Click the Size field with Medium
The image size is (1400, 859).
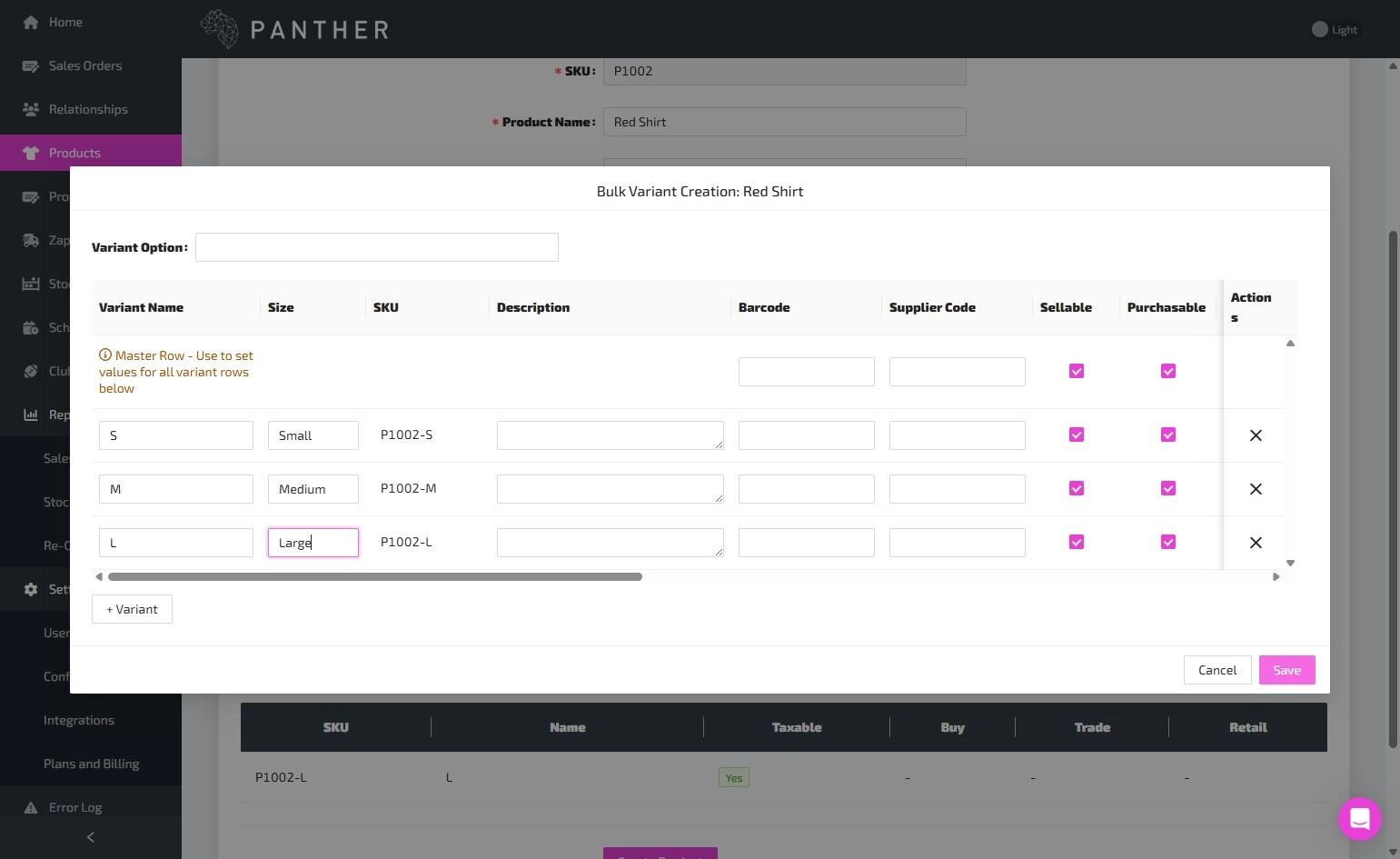(313, 489)
